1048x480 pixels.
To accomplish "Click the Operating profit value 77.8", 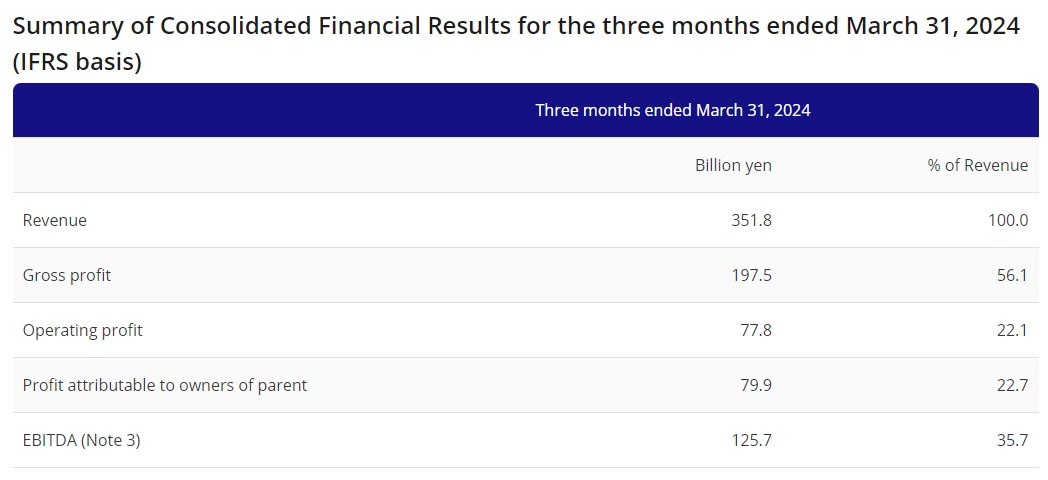I will click(755, 330).
